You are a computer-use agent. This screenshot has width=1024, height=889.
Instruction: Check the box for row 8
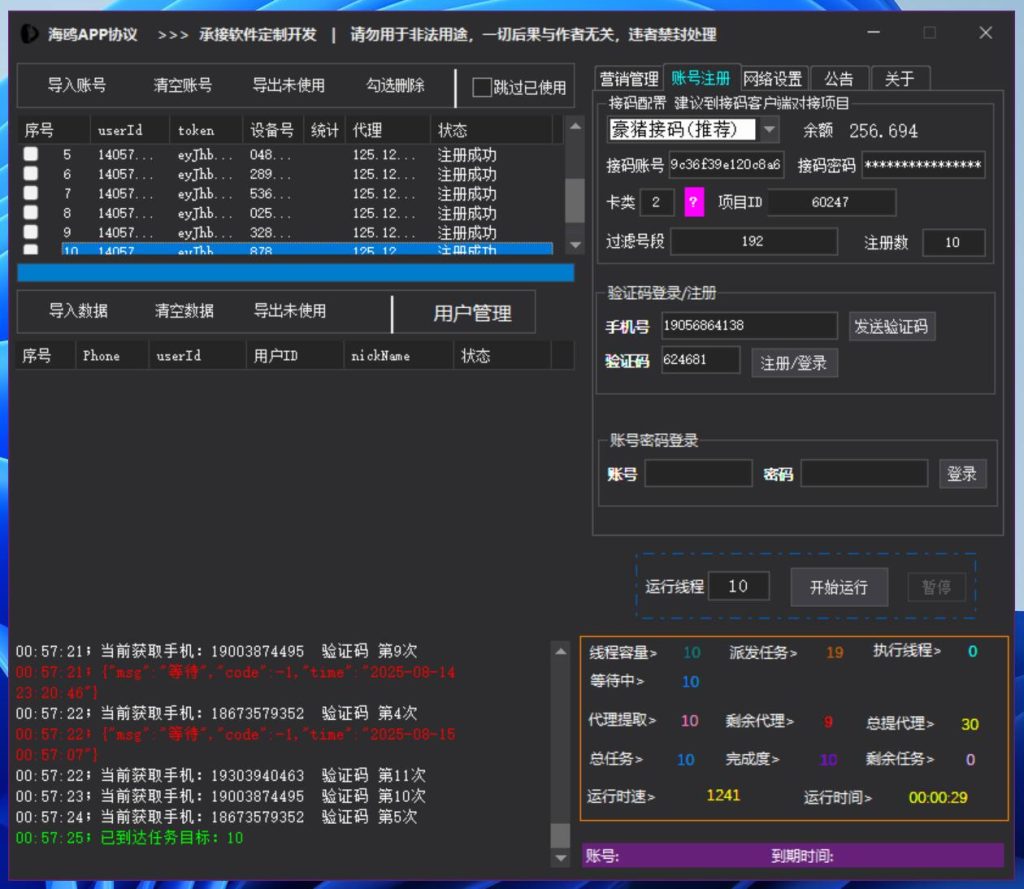31,213
